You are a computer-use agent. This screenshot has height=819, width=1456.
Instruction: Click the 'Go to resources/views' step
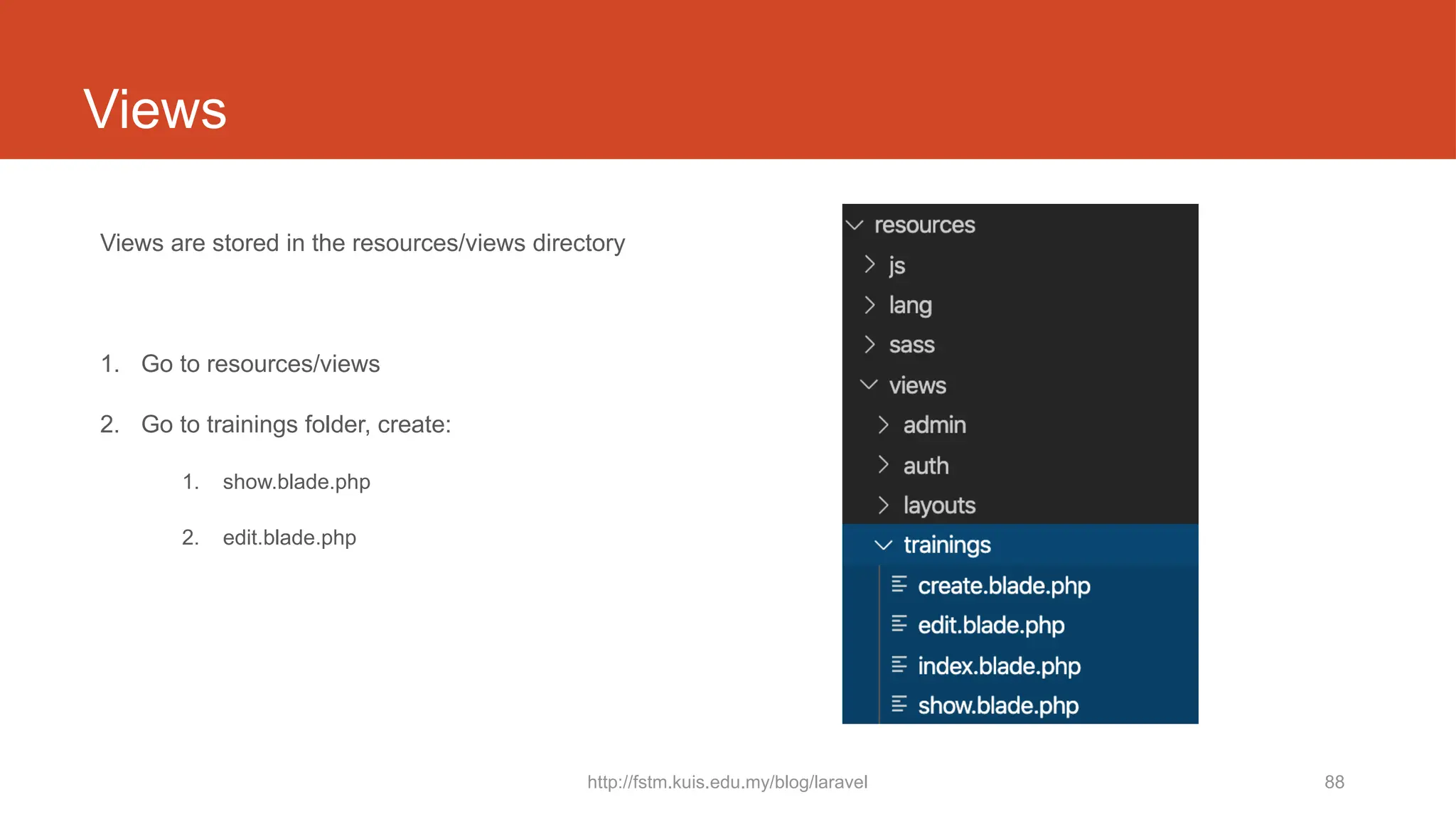(260, 364)
